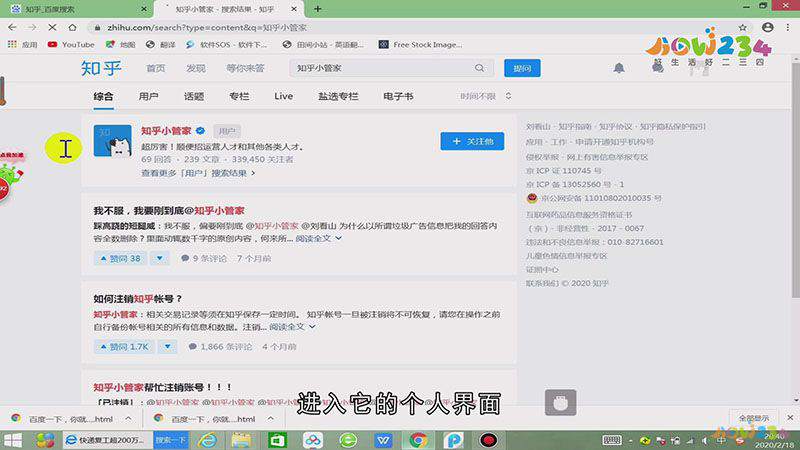The image size is (800, 450).
Task: Expand options for first 百度一下 download
Action: pos(128,418)
